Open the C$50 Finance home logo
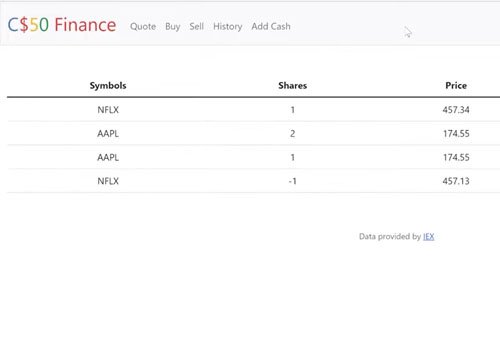 pyautogui.click(x=62, y=25)
